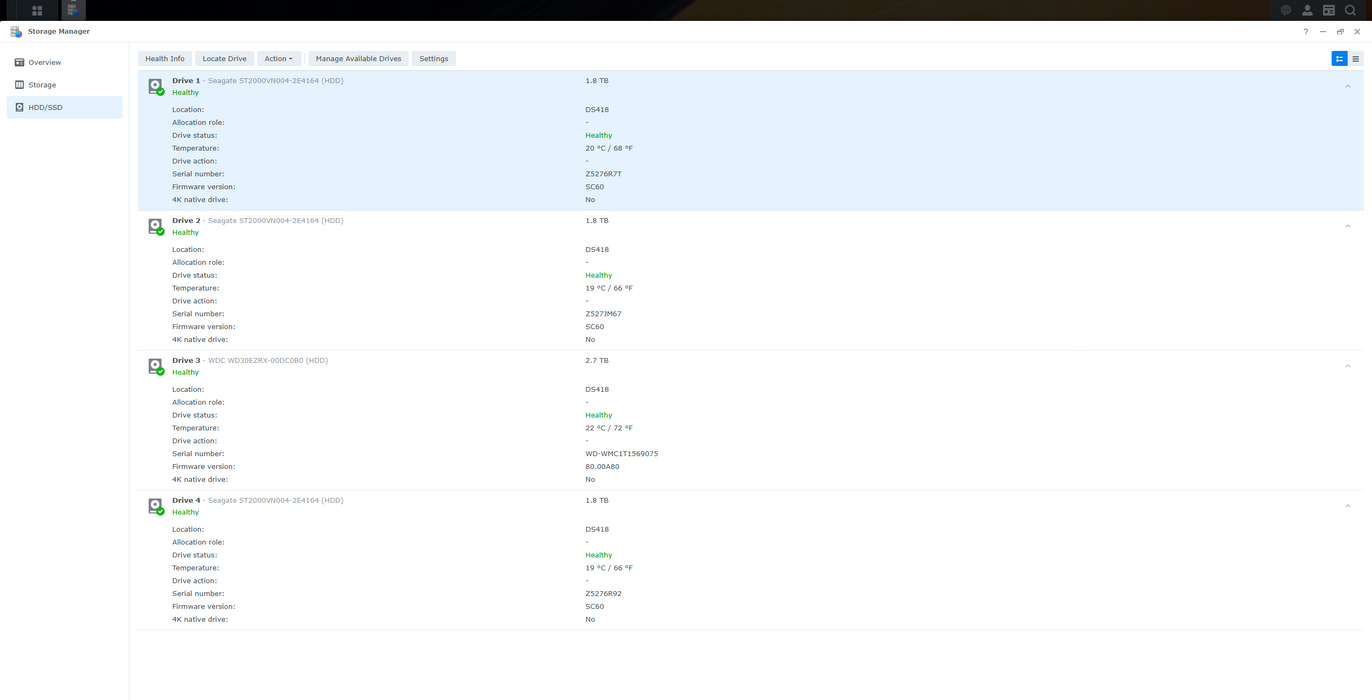Screen dimensions: 1372x700
Task: Go to Overview in the sidebar
Action: tap(44, 62)
